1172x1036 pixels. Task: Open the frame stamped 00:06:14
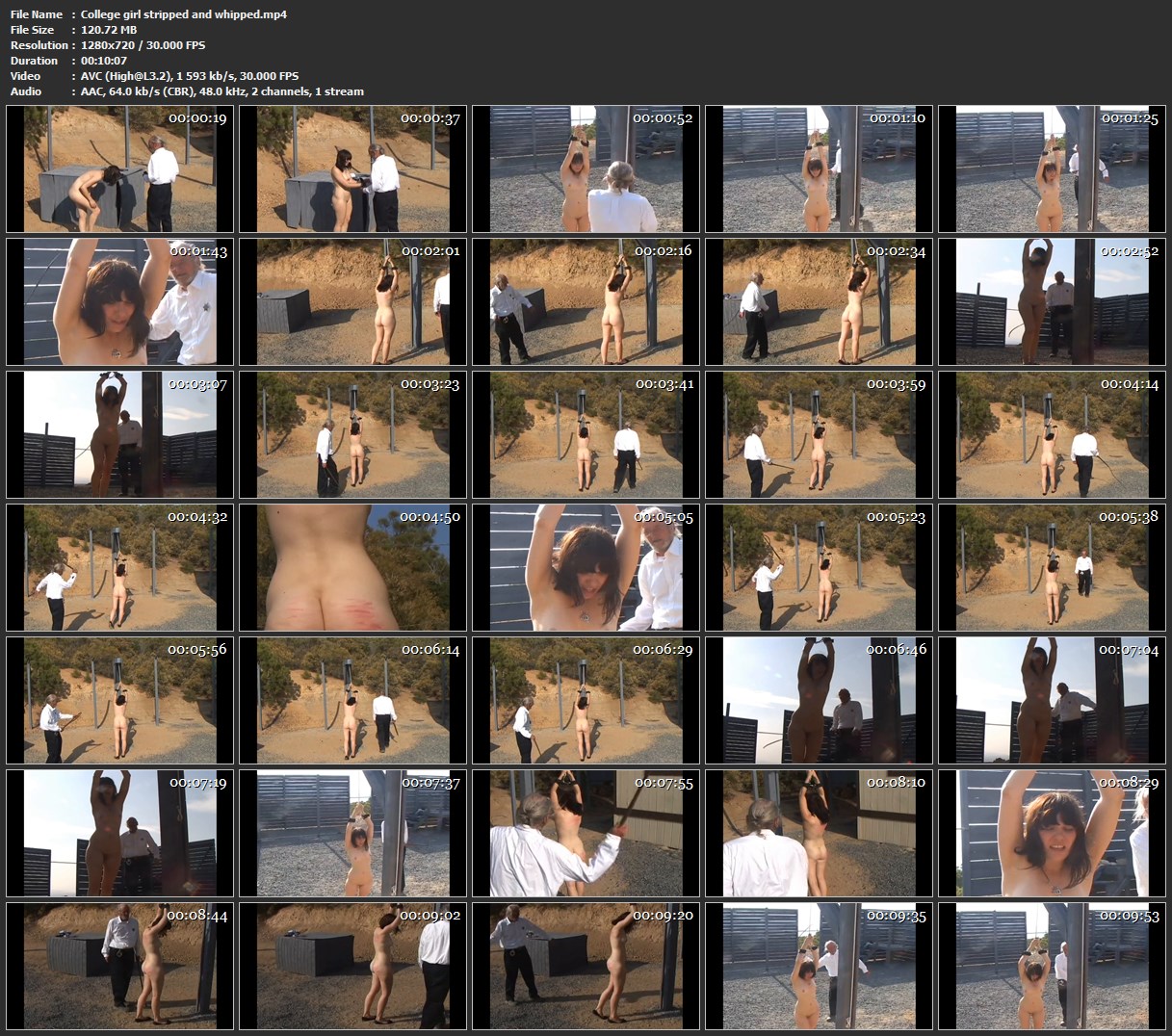[353, 701]
